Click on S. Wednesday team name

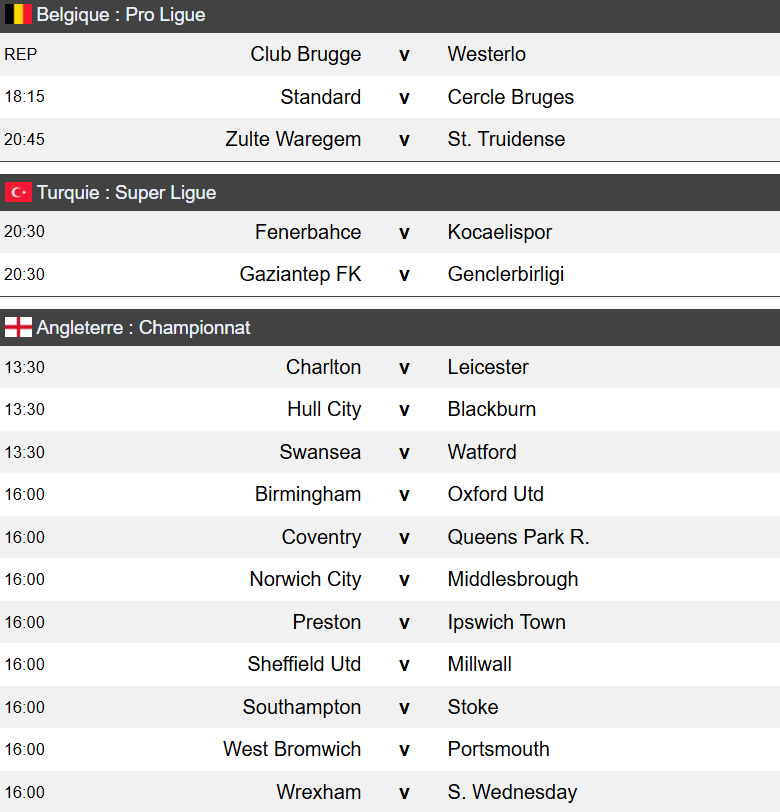tap(512, 792)
